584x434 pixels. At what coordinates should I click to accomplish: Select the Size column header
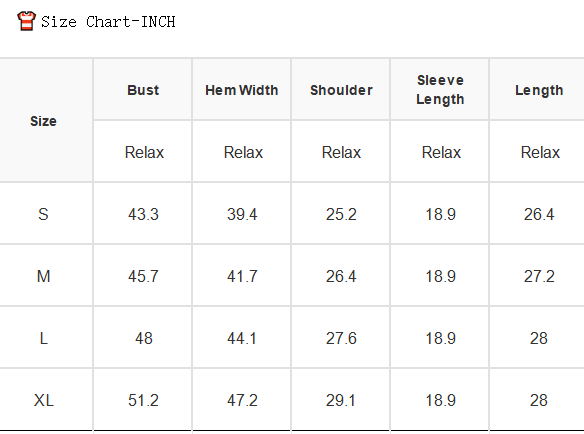coord(43,121)
